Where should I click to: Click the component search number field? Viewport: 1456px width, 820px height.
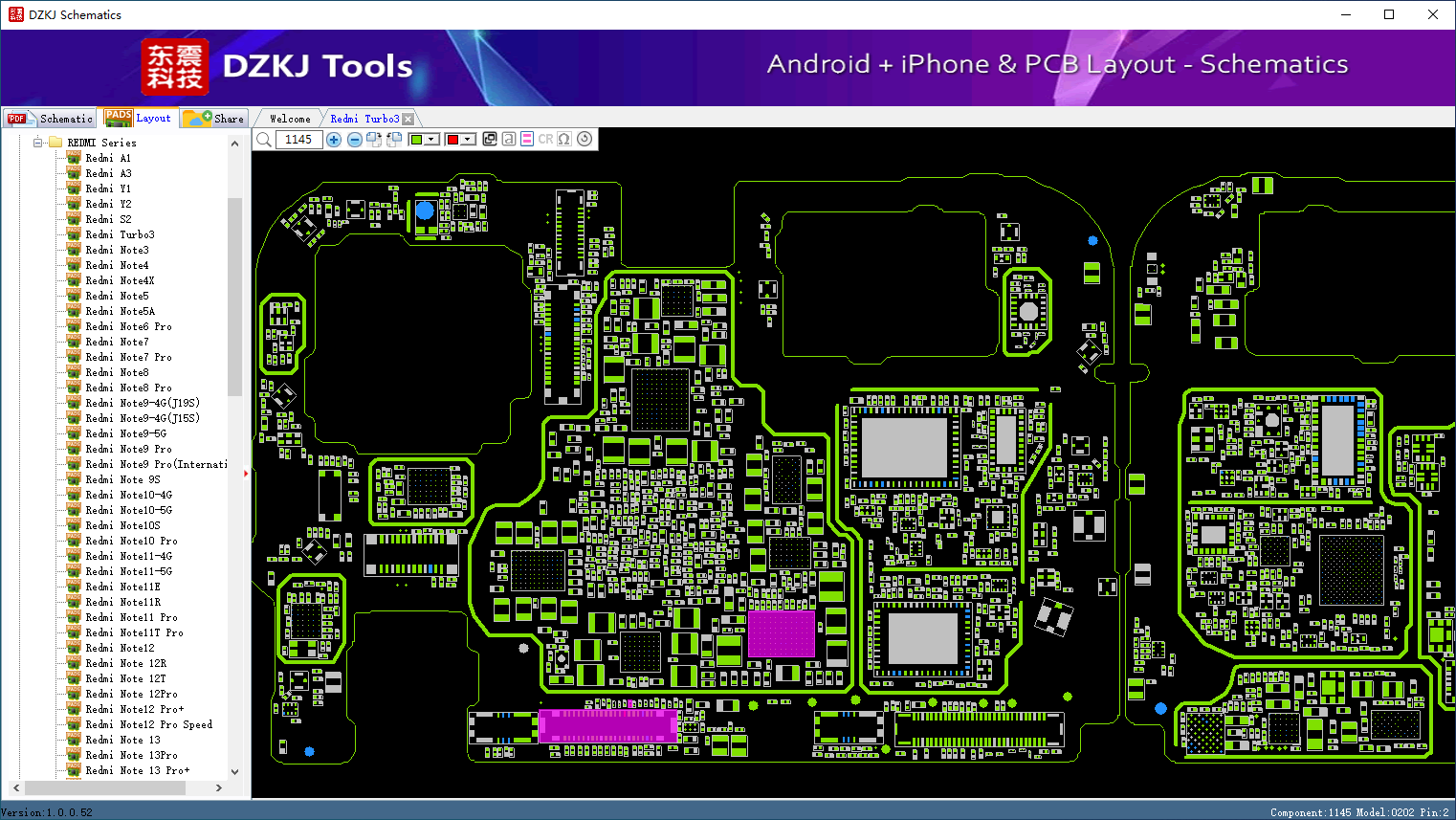[x=298, y=140]
